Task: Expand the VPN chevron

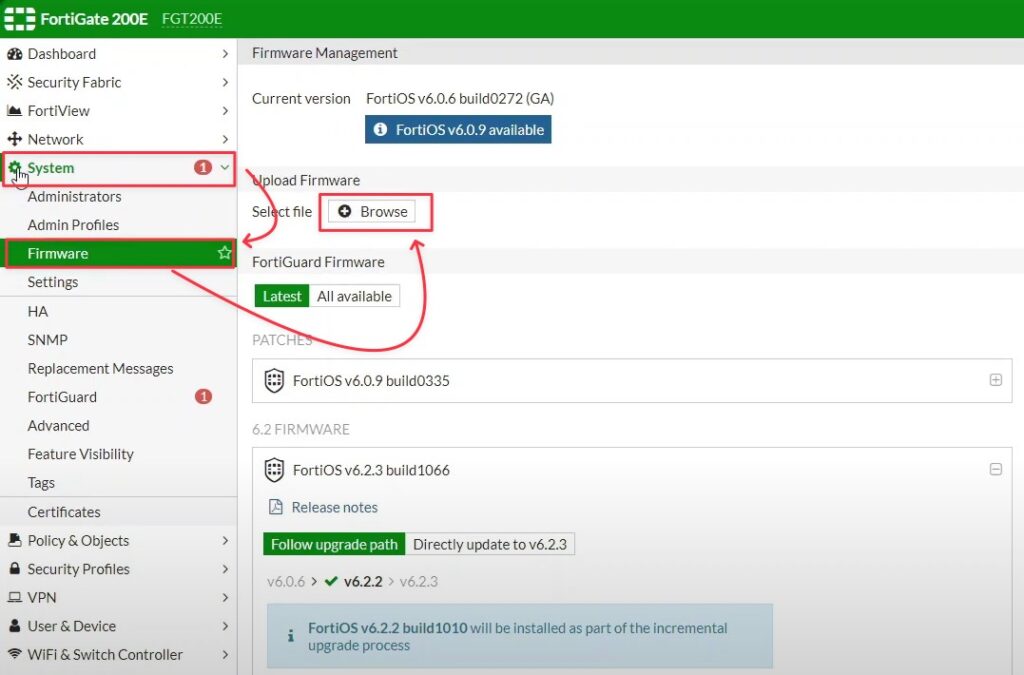Action: [x=225, y=597]
